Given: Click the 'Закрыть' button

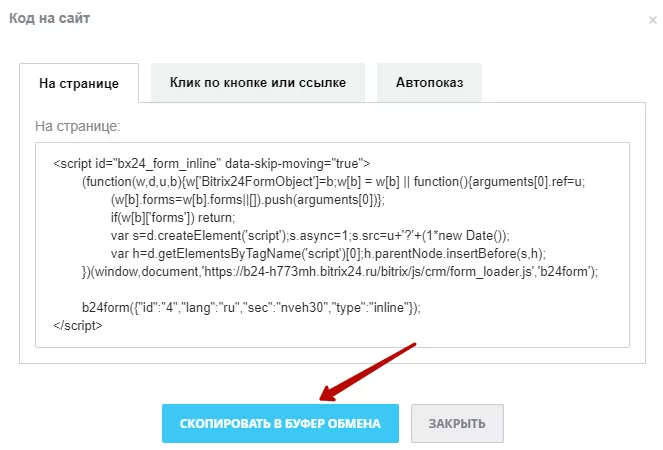Looking at the screenshot, I should [x=457, y=423].
